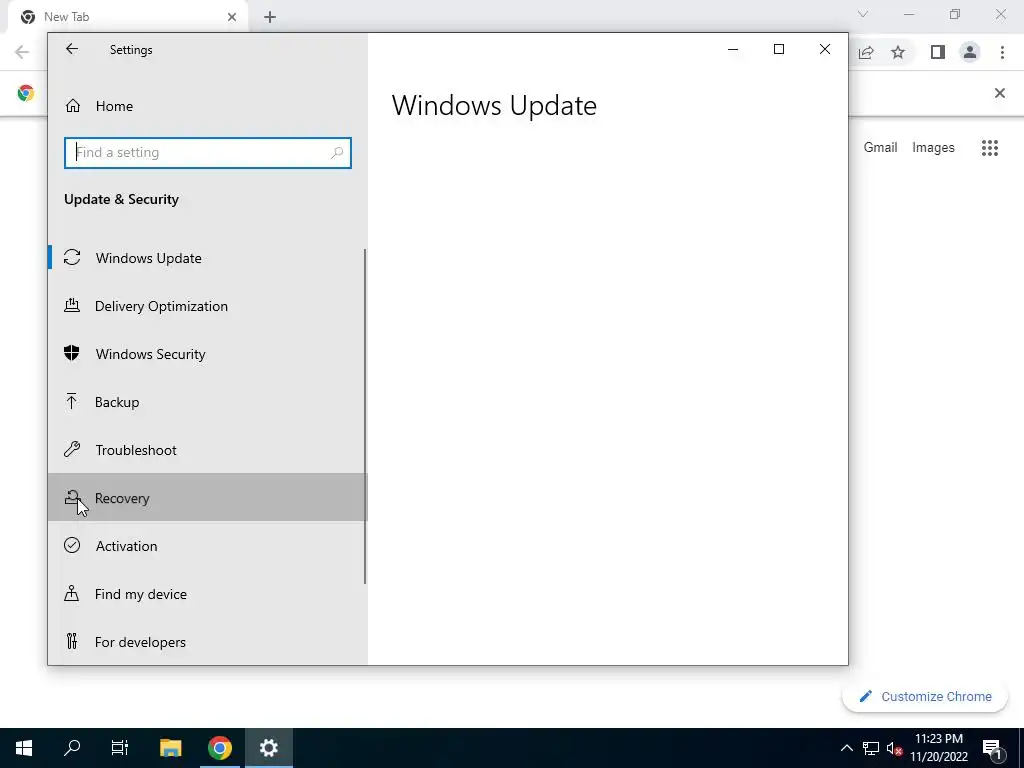Close the New Tab in Chrome
This screenshot has width=1024, height=768.
232,17
